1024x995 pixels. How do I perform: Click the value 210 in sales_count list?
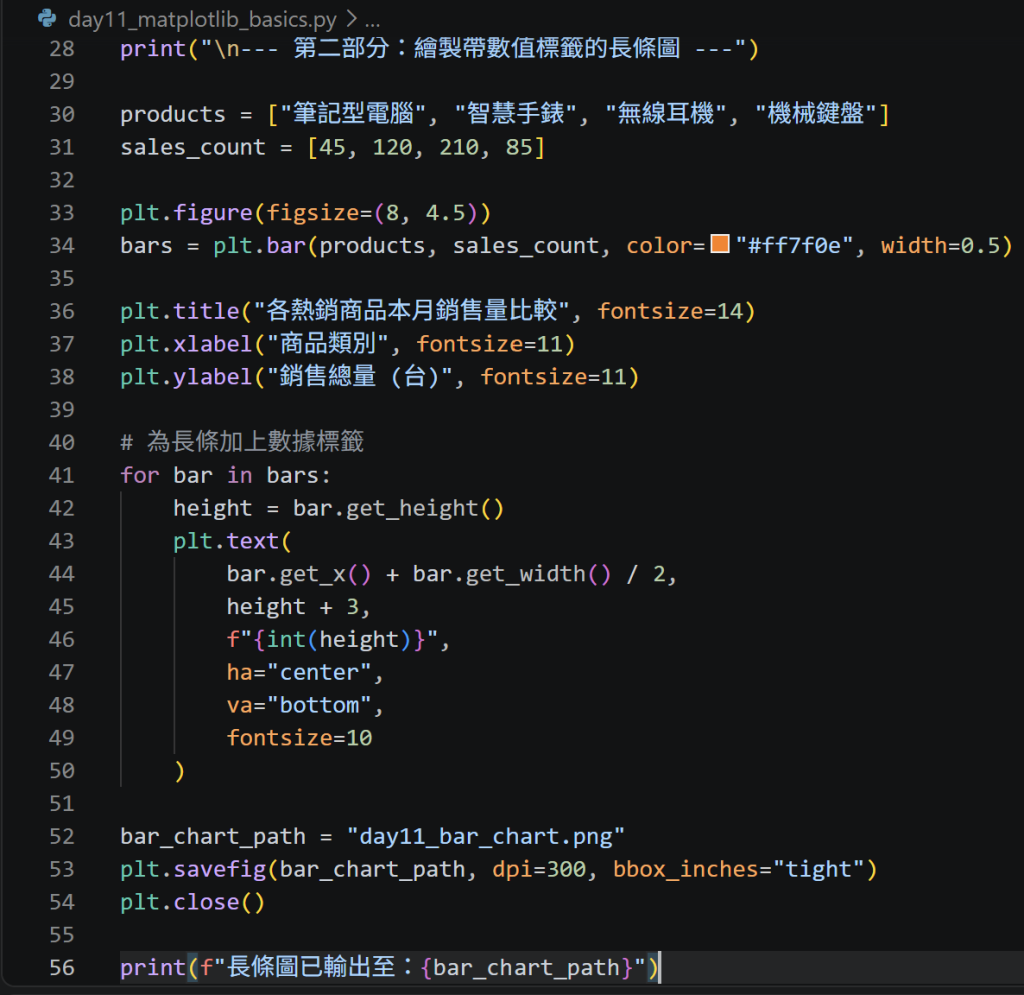(459, 148)
